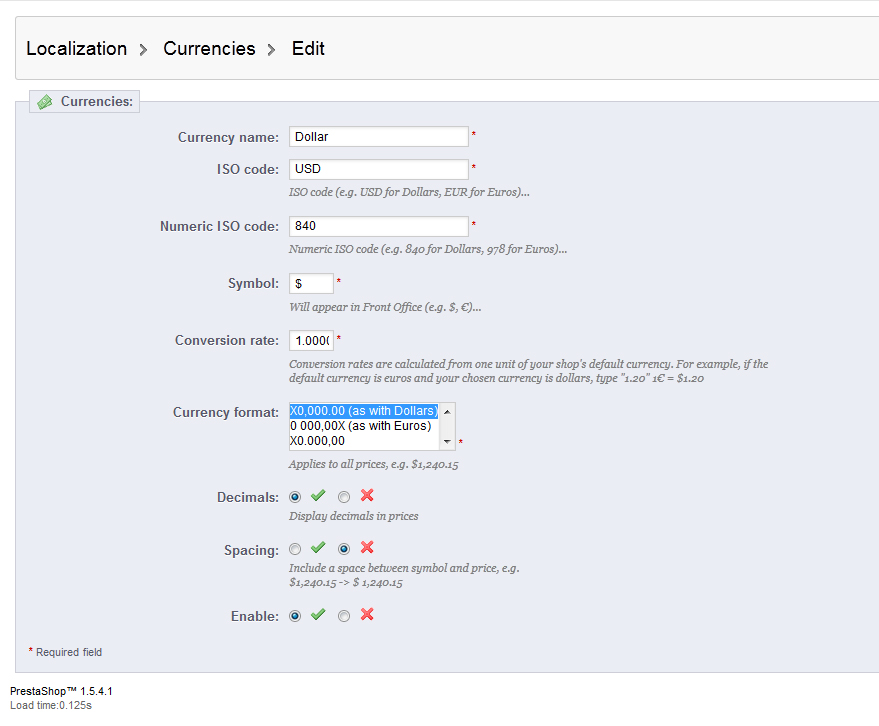Viewport: 879px width, 726px height.
Task: Select the Spacing yes radio button
Action: pos(295,549)
